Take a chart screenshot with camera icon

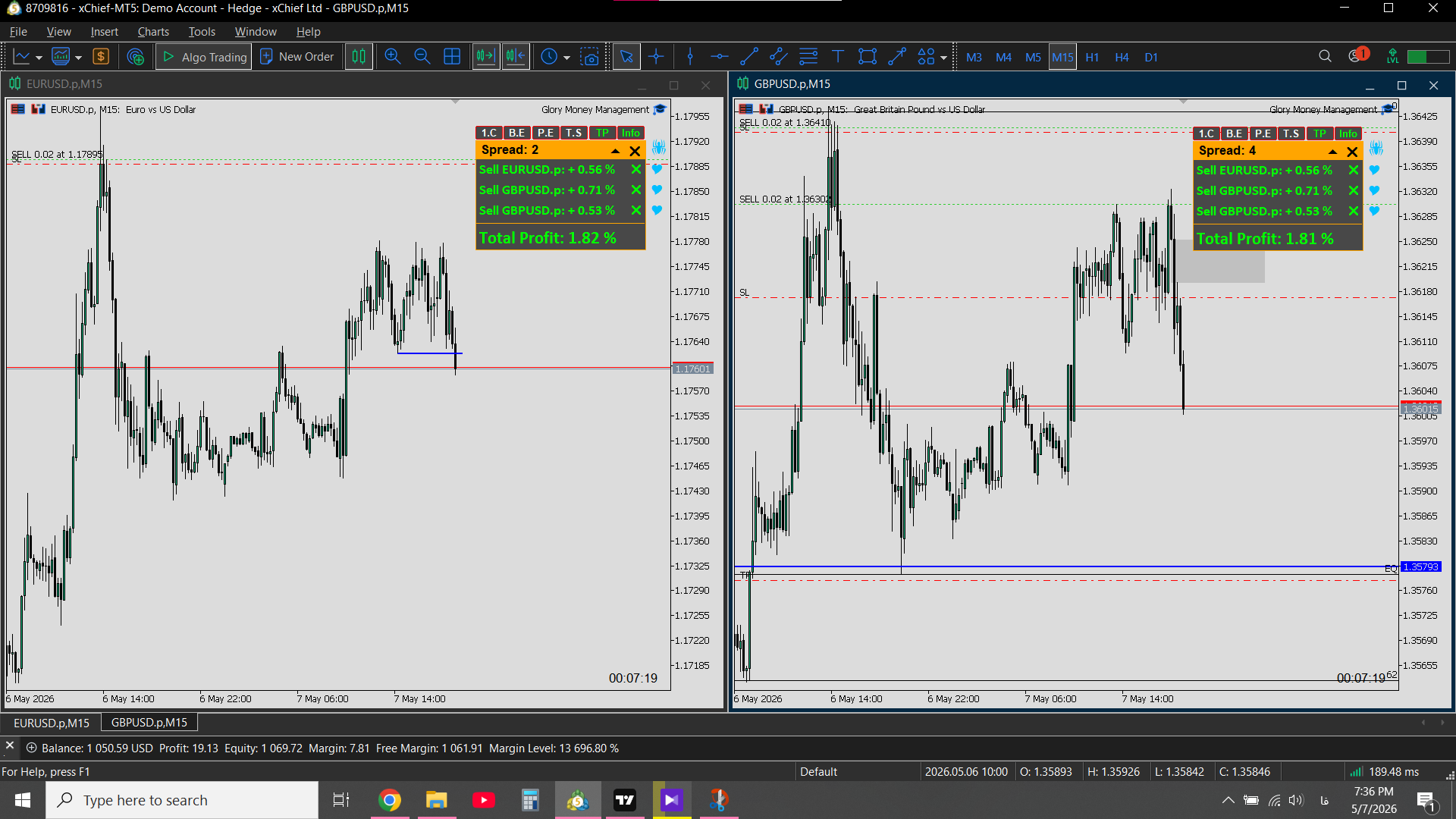tap(590, 57)
